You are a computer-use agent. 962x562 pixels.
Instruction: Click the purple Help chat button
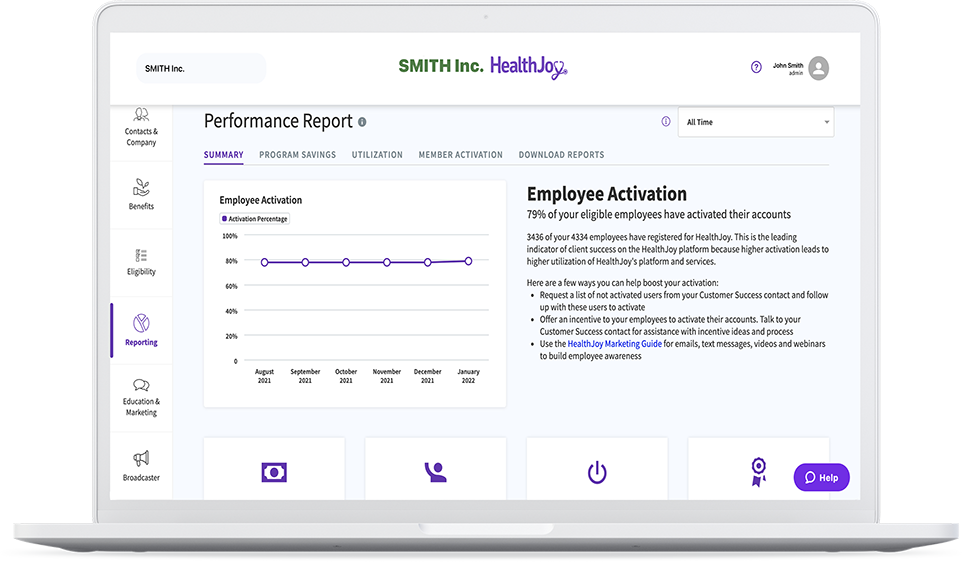(x=821, y=477)
